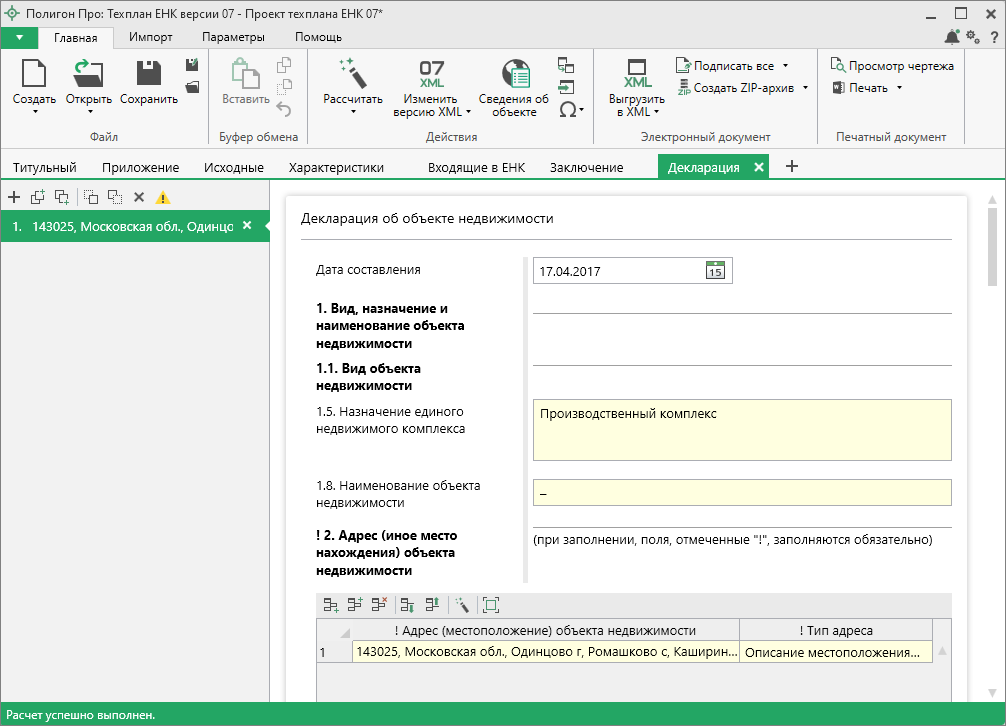Expand the Omega symbol dropdown
Image resolution: width=1006 pixels, height=726 pixels.
coord(581,111)
